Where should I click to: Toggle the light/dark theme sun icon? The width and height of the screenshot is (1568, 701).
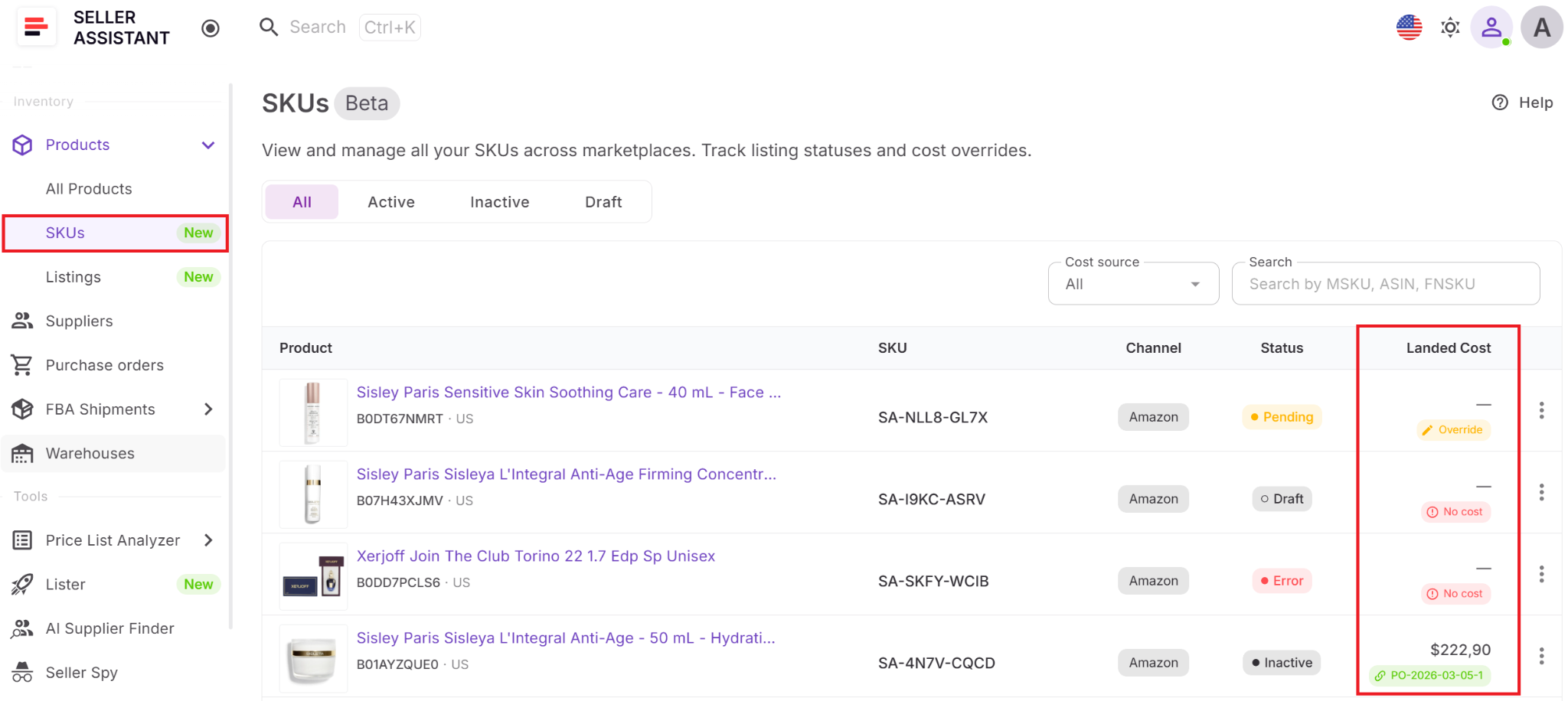[x=1450, y=28]
